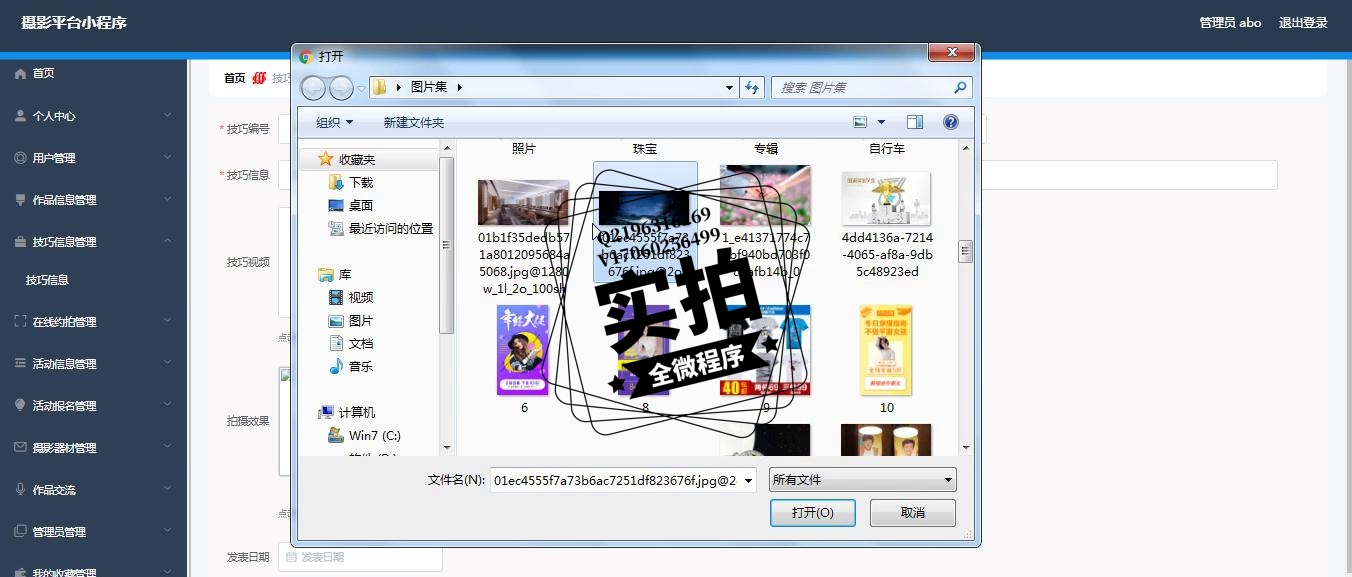Expand 摄影器材管理 in the sidebar
Image resolution: width=1352 pixels, height=577 pixels.
click(x=93, y=448)
